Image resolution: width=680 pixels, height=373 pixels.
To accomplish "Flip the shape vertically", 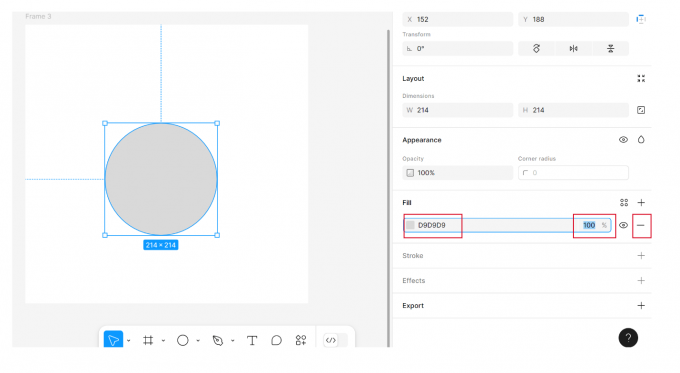I will pos(611,49).
